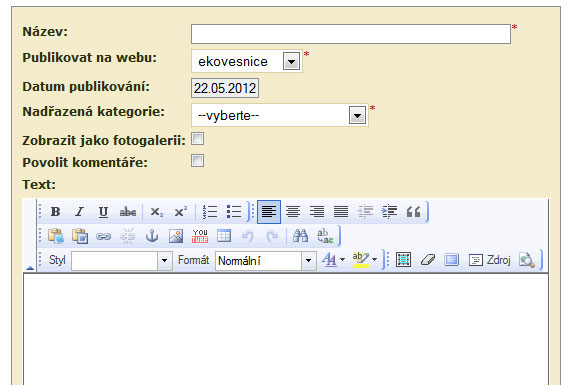Open the background highlight color picker
The image size is (571, 385).
(x=365, y=260)
